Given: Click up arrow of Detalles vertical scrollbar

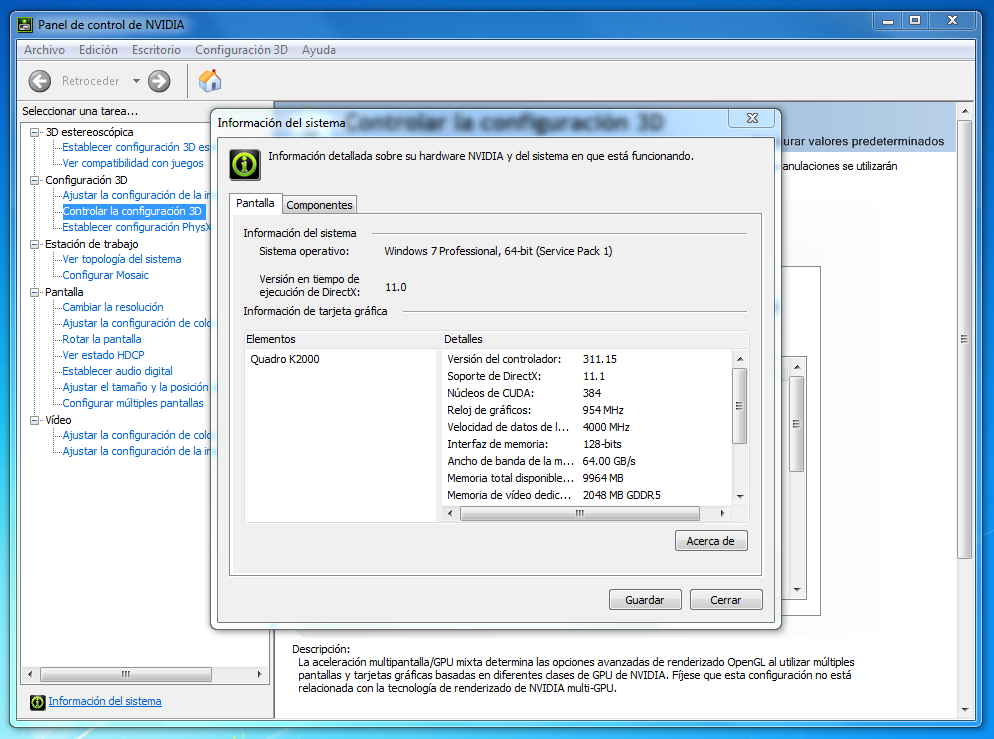Looking at the screenshot, I should click(740, 359).
